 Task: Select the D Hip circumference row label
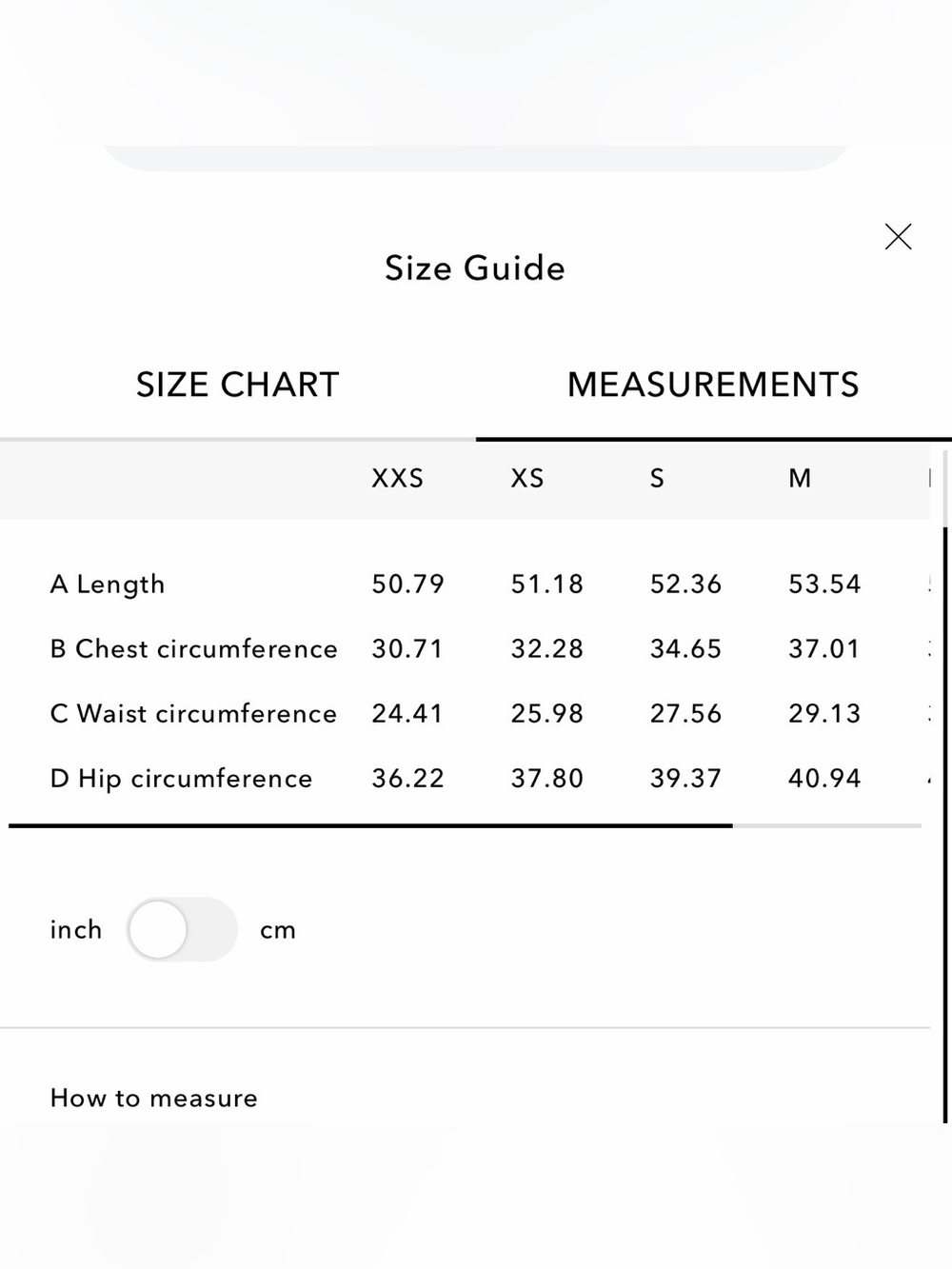(181, 779)
